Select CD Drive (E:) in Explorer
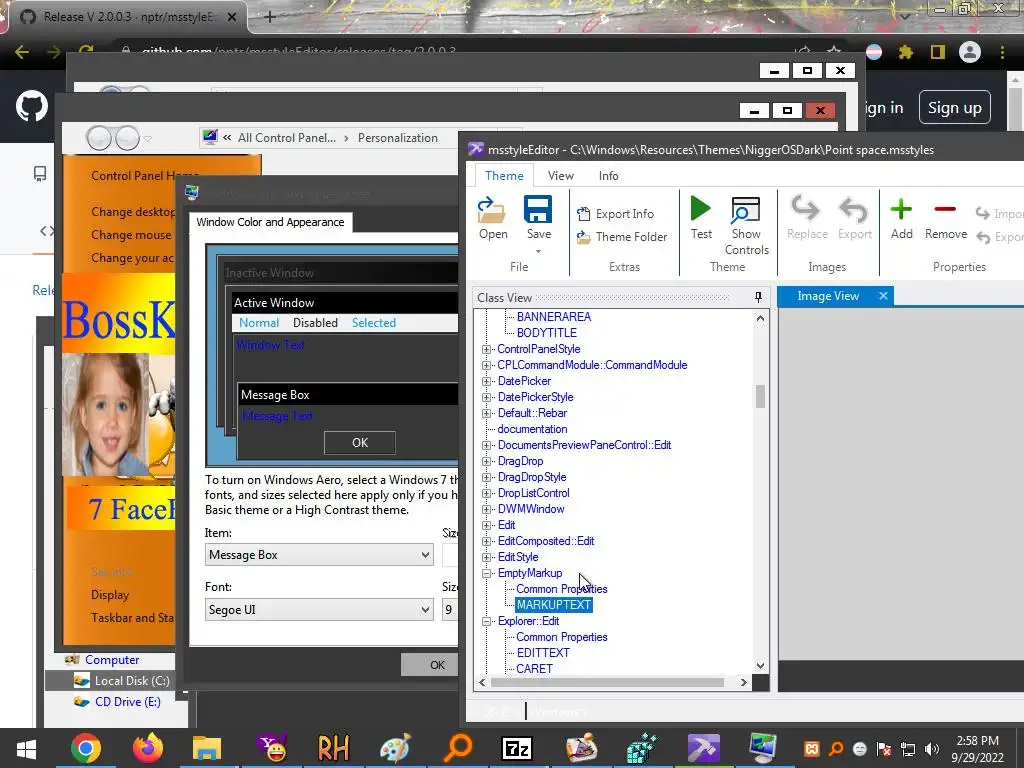Viewport: 1024px width, 768px height. click(x=127, y=702)
